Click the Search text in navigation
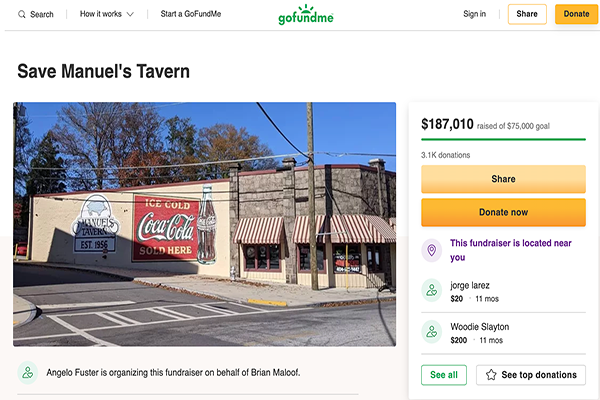600x400 pixels. pyautogui.click(x=42, y=14)
